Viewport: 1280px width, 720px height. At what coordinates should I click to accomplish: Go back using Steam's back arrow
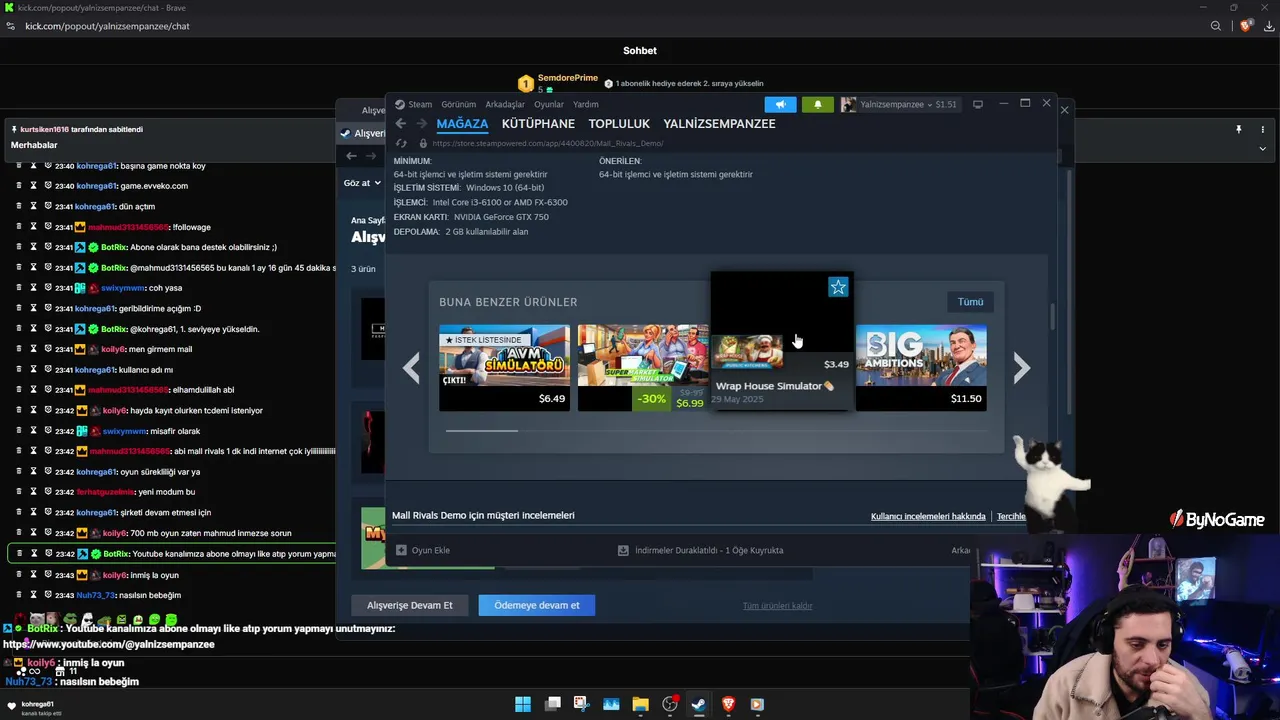tap(401, 124)
